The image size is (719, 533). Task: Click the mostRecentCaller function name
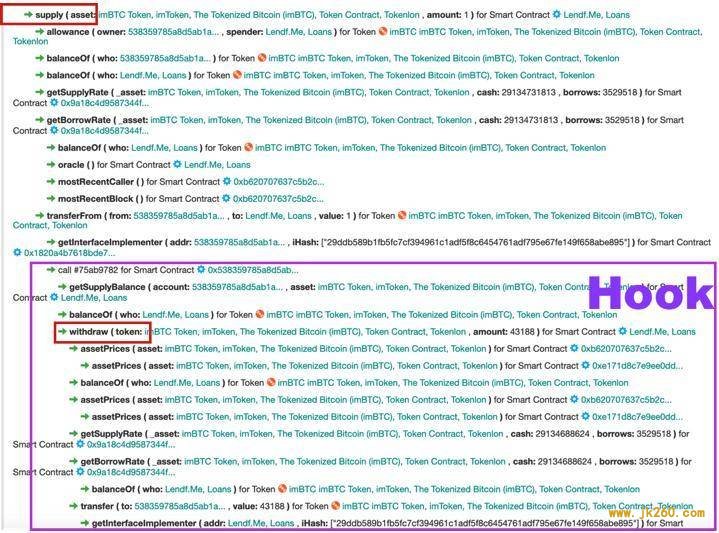pos(96,182)
